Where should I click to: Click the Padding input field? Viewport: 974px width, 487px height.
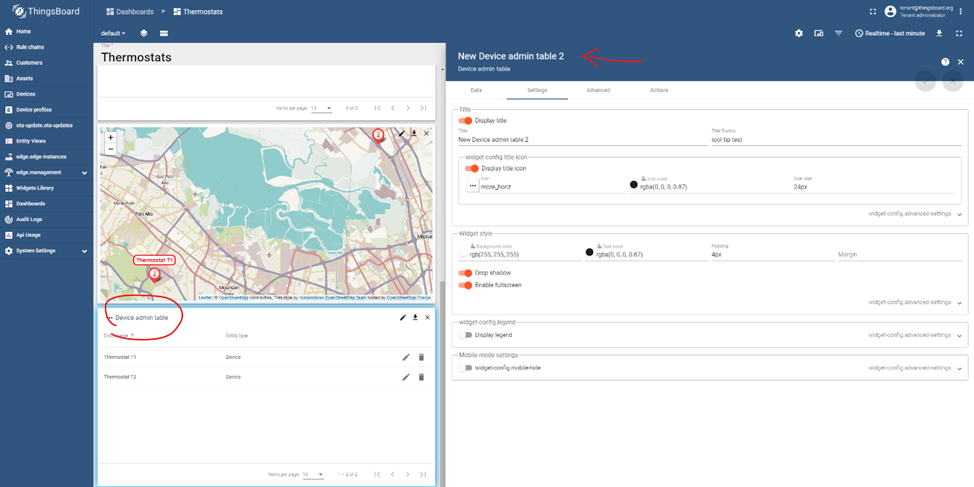(772, 254)
